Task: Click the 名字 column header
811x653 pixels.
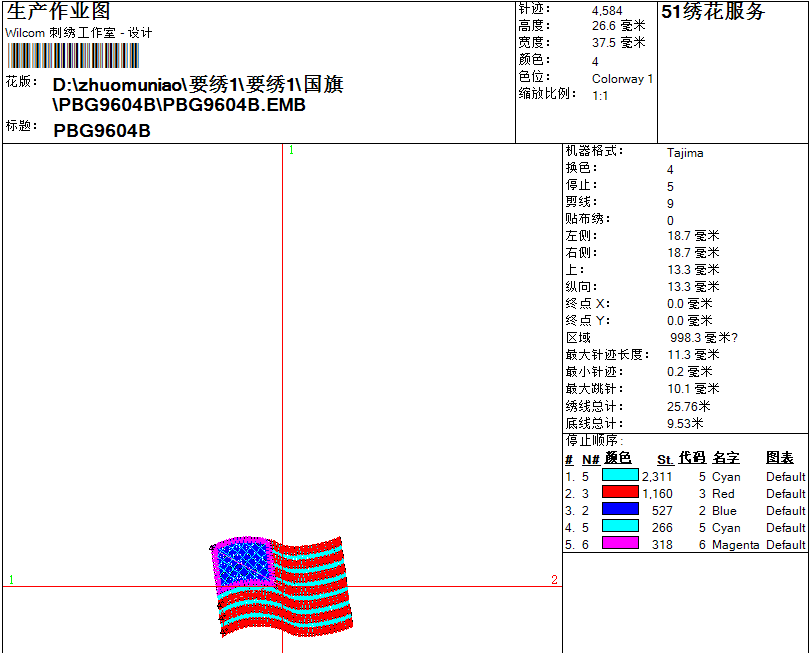Action: tap(726, 458)
